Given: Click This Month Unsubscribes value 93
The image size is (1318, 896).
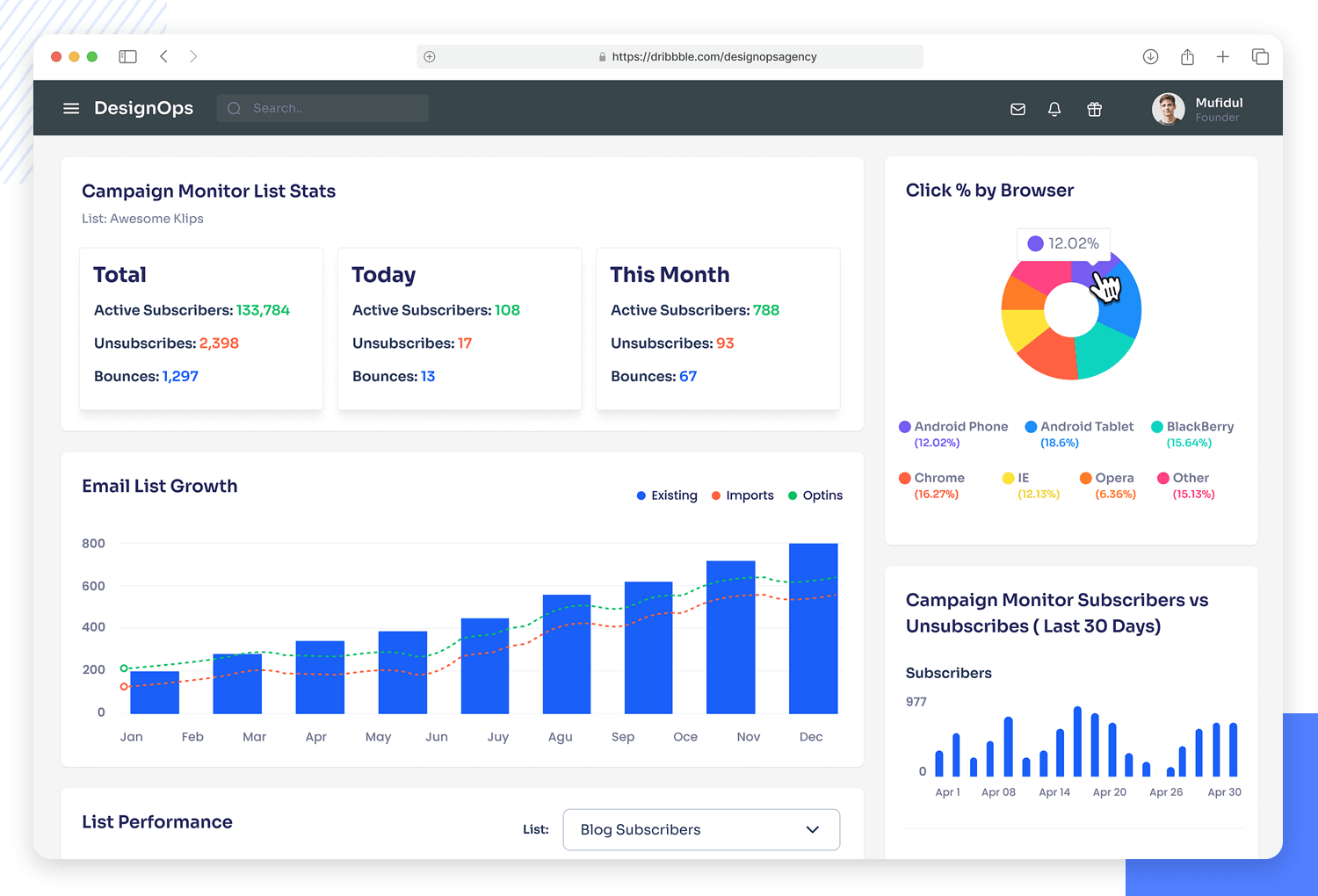Looking at the screenshot, I should tap(725, 343).
